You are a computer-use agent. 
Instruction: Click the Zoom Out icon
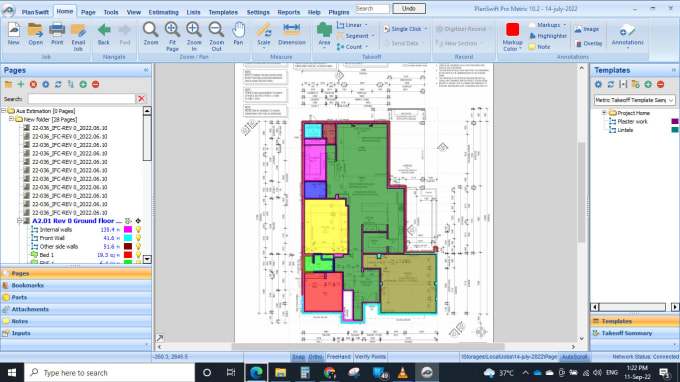216,37
